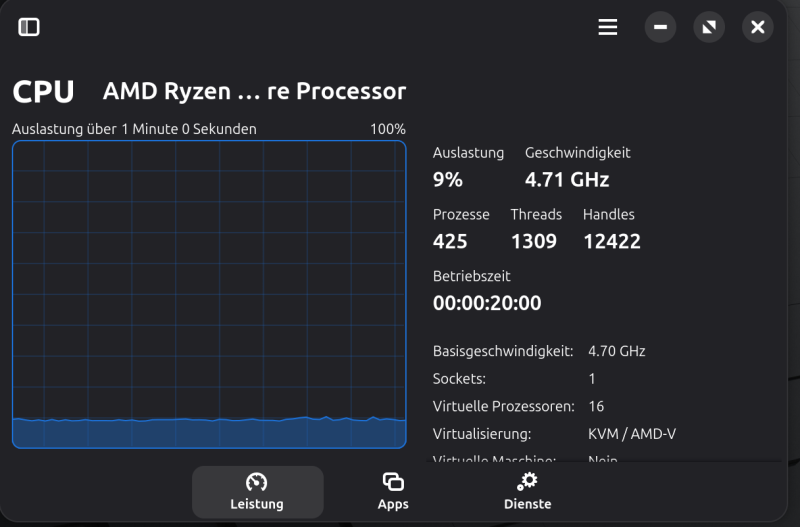800x527 pixels.
Task: Click the Betriebszeit uptime value
Action: coord(486,303)
